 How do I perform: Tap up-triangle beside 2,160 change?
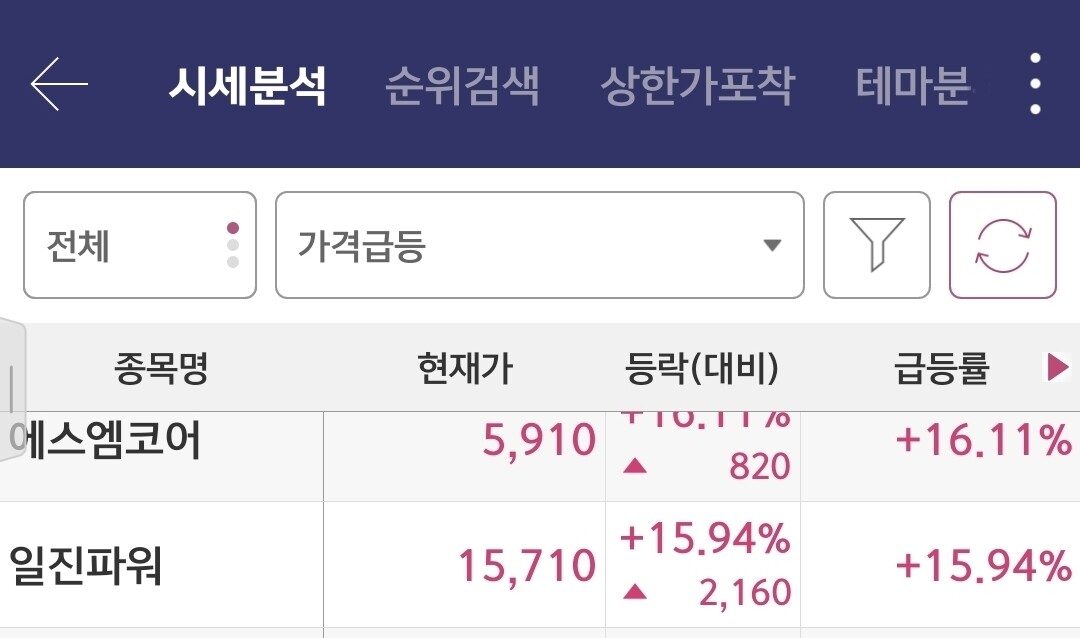(x=634, y=592)
